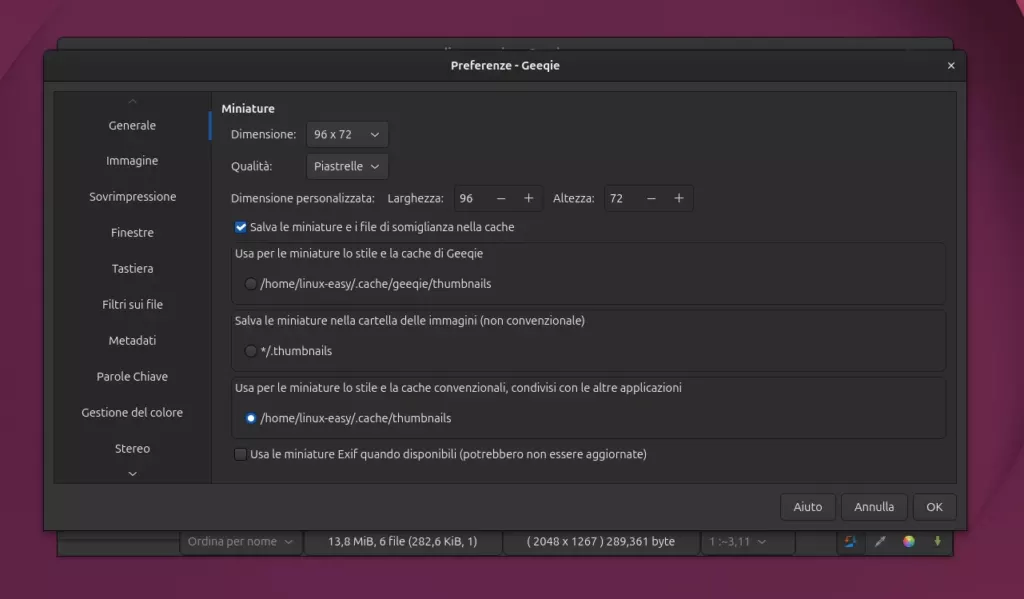
Task: Click the Aiuto button
Action: [808, 507]
